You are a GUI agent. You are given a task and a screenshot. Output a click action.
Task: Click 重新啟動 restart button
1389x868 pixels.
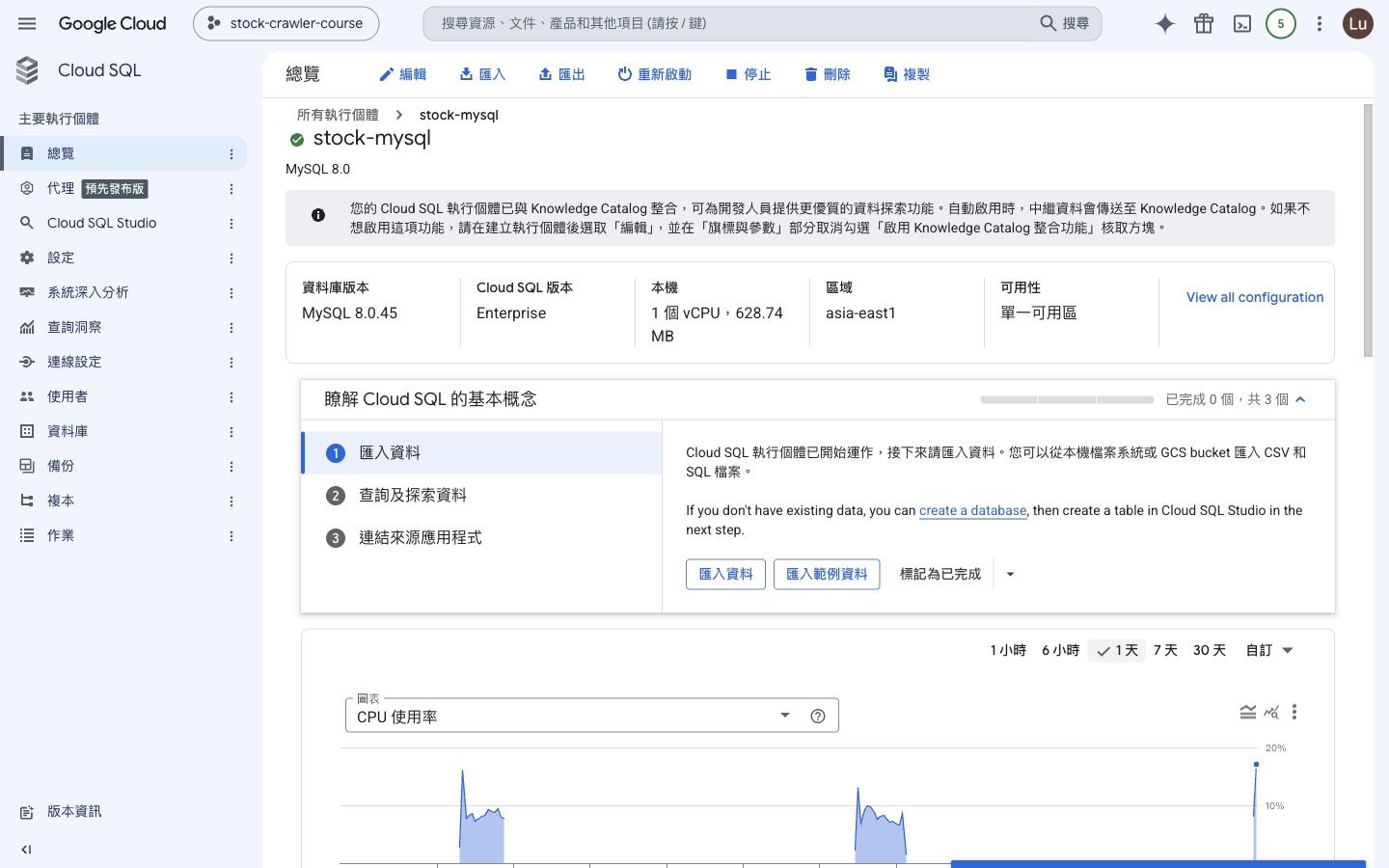click(655, 74)
